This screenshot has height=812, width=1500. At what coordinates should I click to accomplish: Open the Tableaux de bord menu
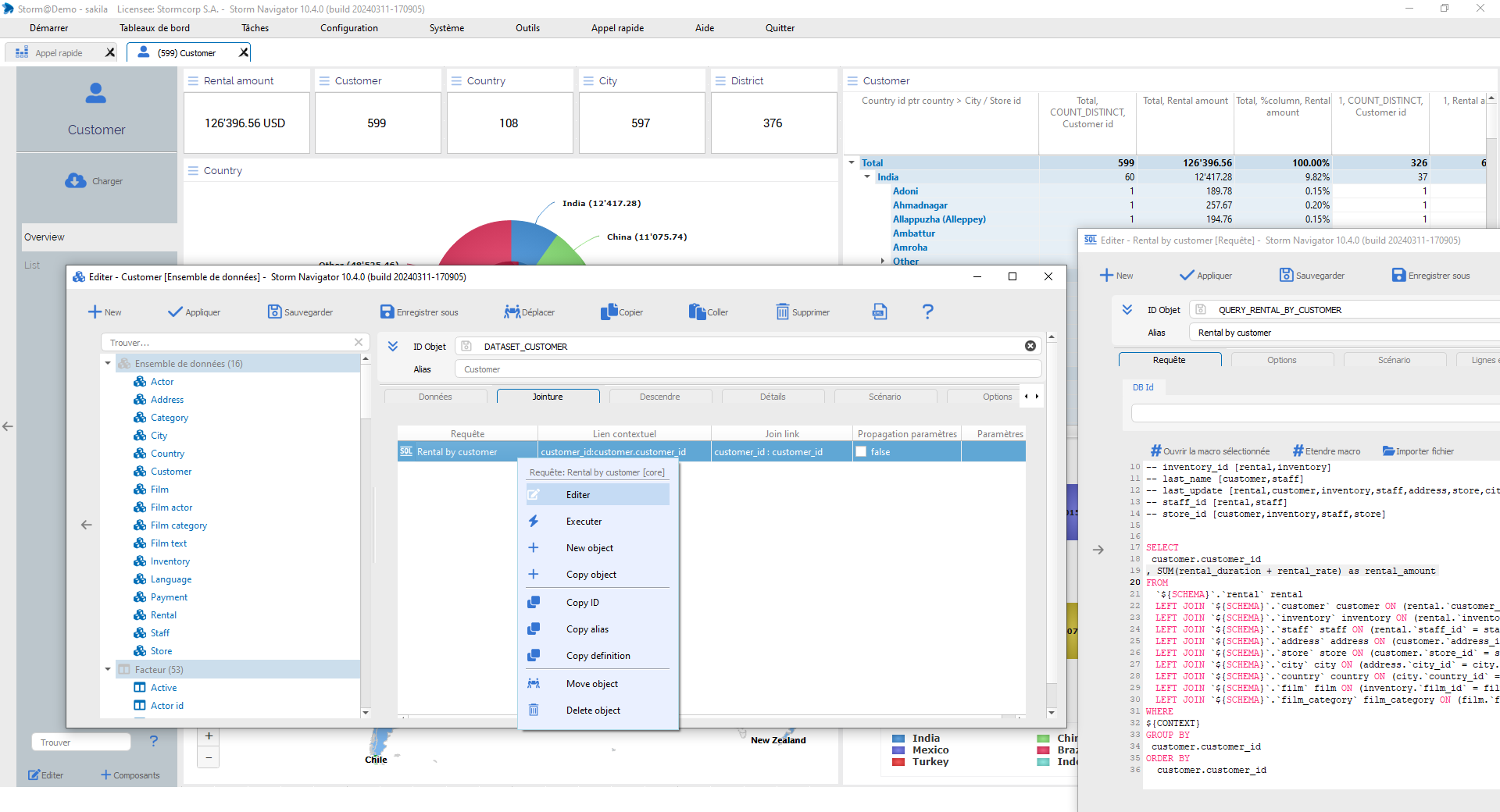[x=154, y=28]
